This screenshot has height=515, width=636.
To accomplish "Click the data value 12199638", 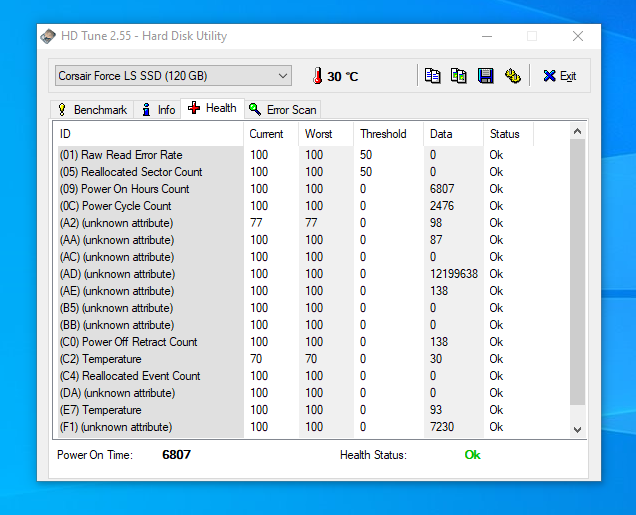I will (x=454, y=274).
